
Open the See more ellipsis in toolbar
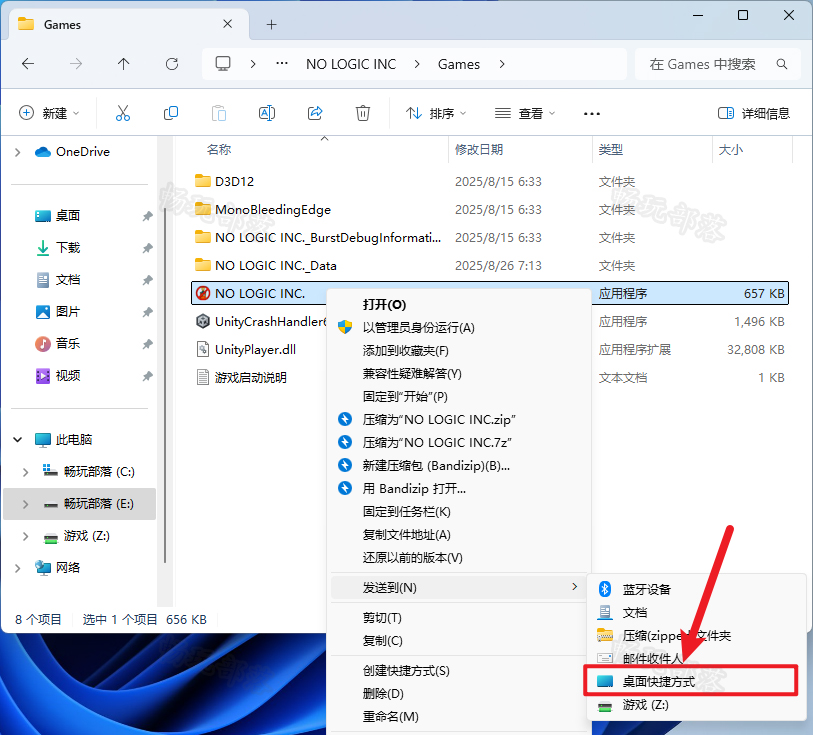click(x=592, y=114)
